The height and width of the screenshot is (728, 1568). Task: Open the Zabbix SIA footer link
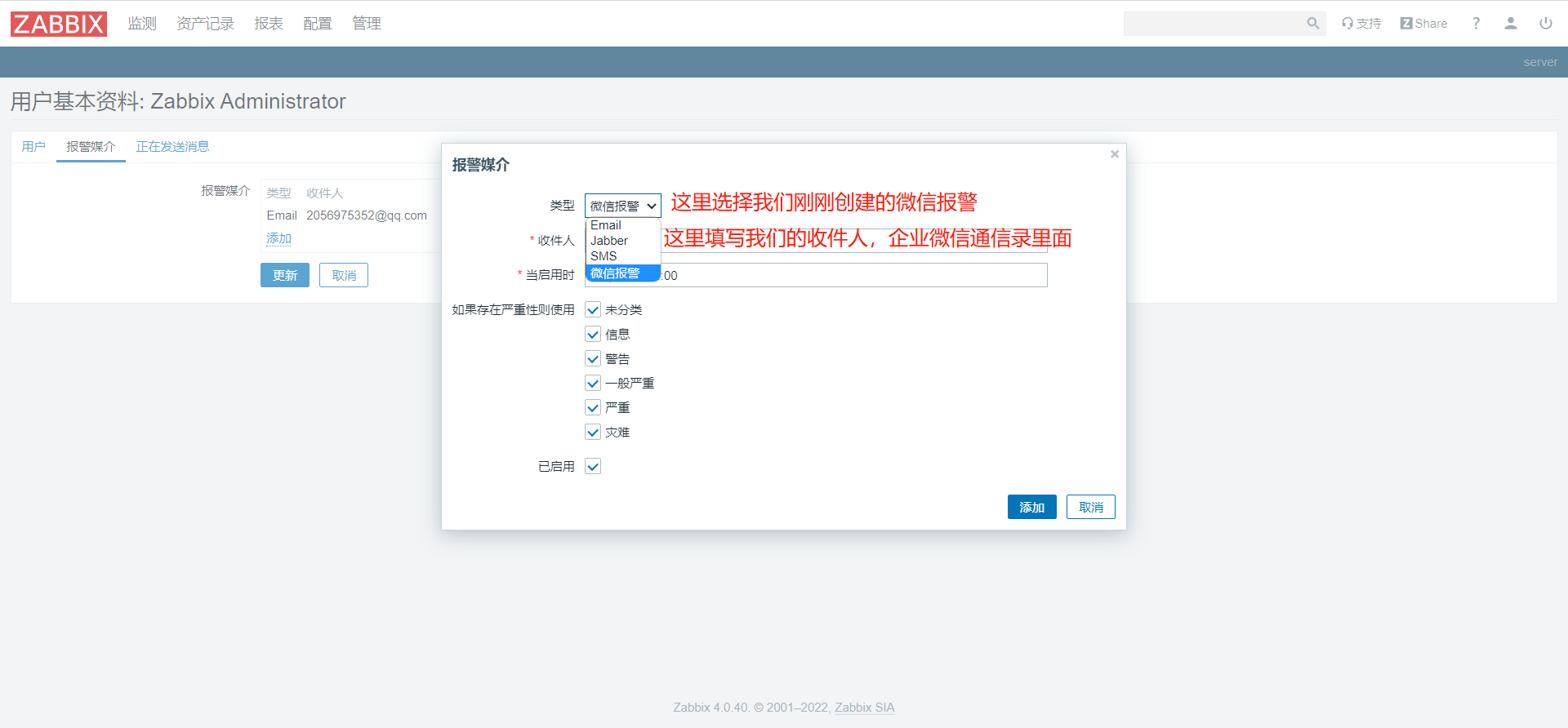(x=865, y=708)
